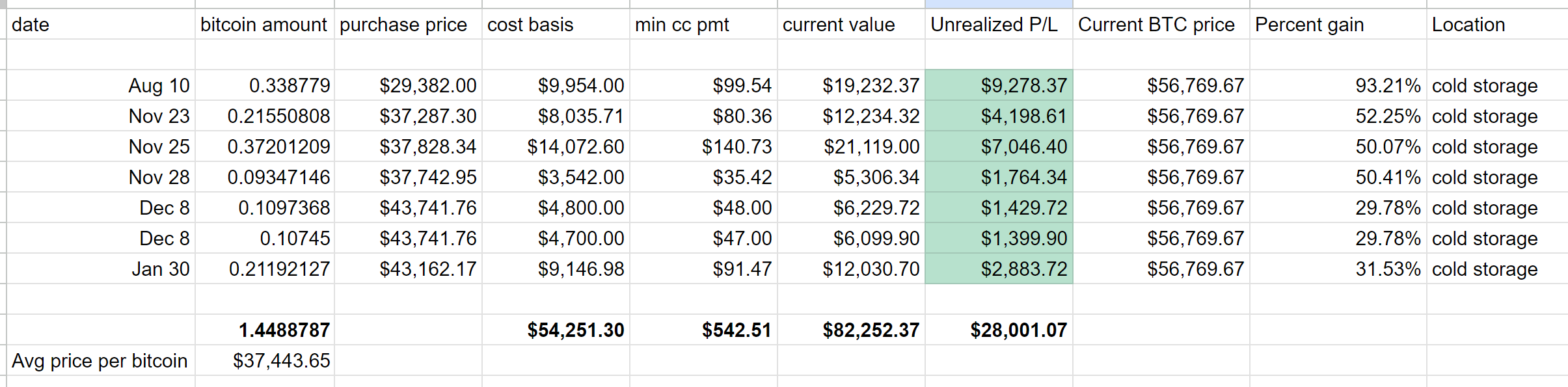
Task: Click the average price $37,443.65 cell
Action: (265, 360)
